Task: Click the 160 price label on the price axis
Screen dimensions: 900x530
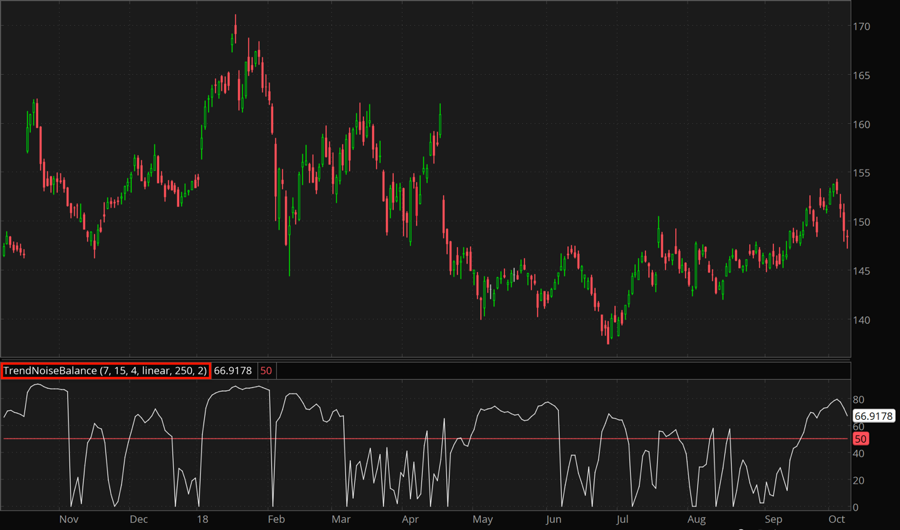Action: tap(863, 125)
